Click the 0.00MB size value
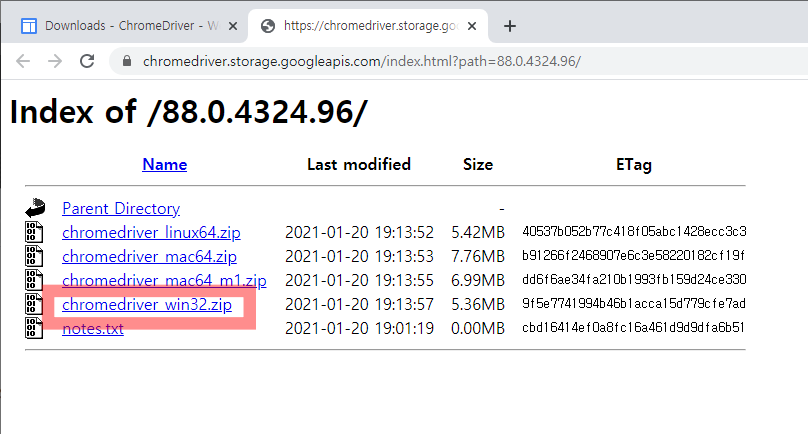The width and height of the screenshot is (808, 434). (x=478, y=328)
